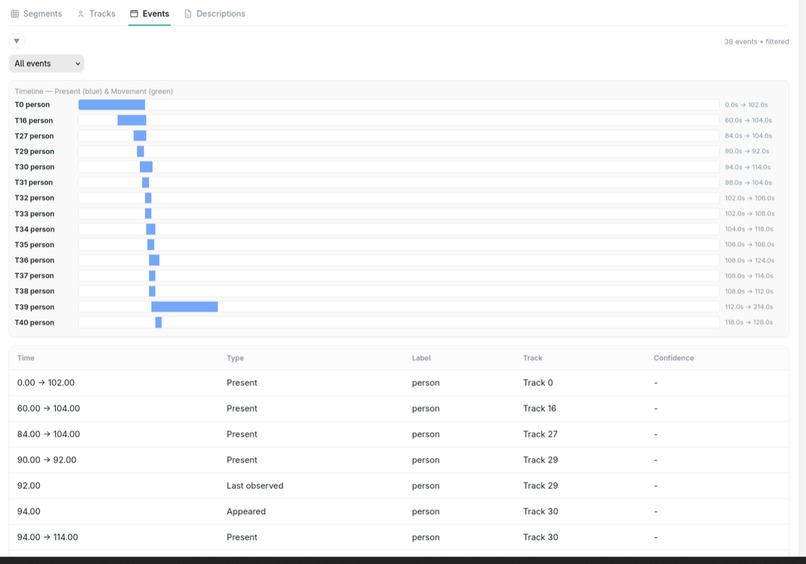Click the T32 person timeline bar
This screenshot has height=564, width=806.
pos(148,198)
